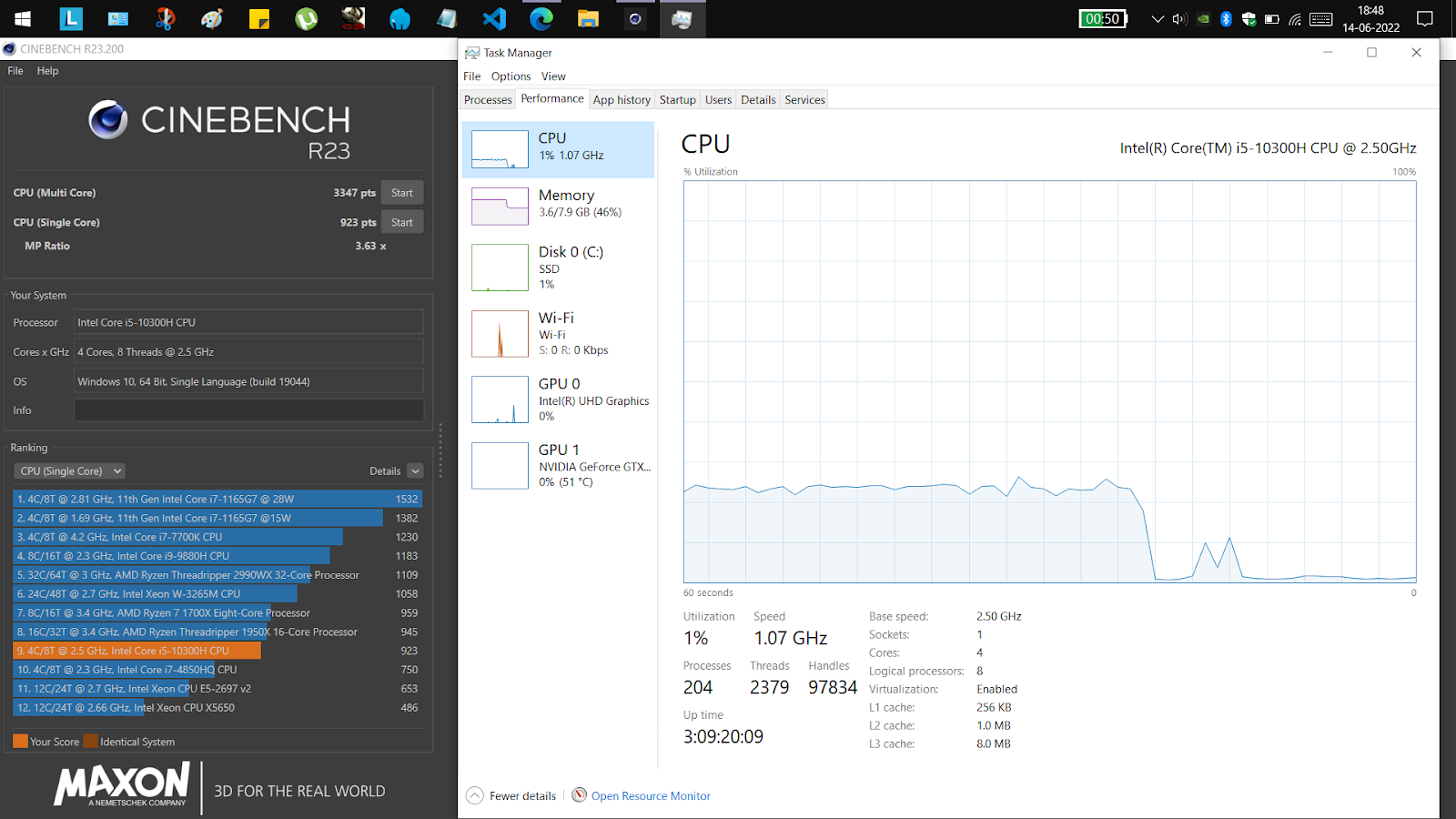Launch the Lenovo Vantage taskbar icon
This screenshot has width=1456, height=819.
[71, 18]
